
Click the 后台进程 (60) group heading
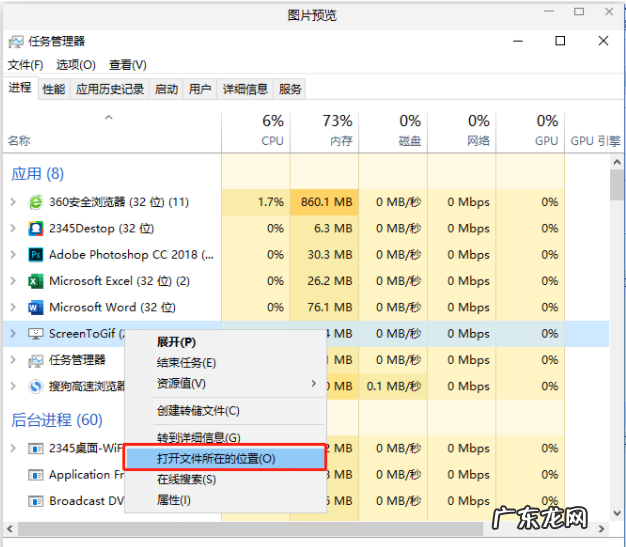(x=57, y=420)
